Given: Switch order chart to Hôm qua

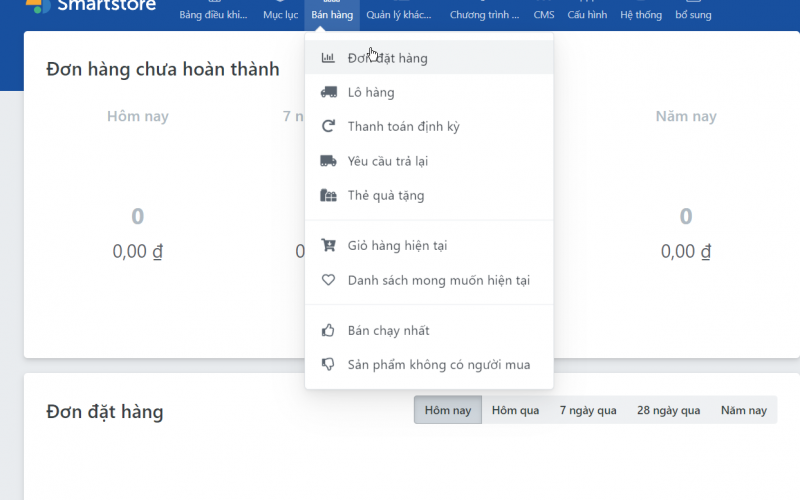Looking at the screenshot, I should click(515, 410).
